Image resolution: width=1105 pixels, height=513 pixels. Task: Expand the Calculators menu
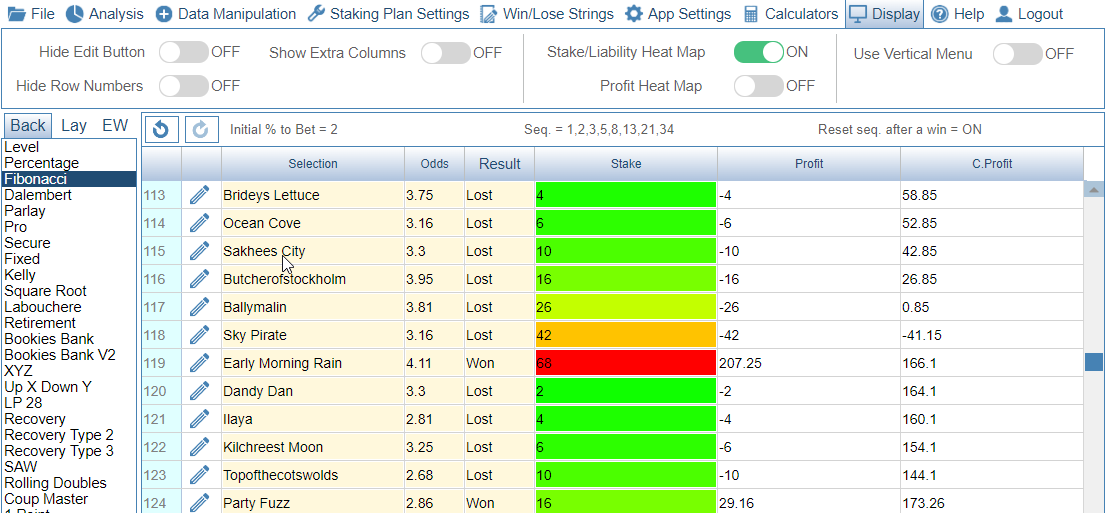[x=790, y=14]
